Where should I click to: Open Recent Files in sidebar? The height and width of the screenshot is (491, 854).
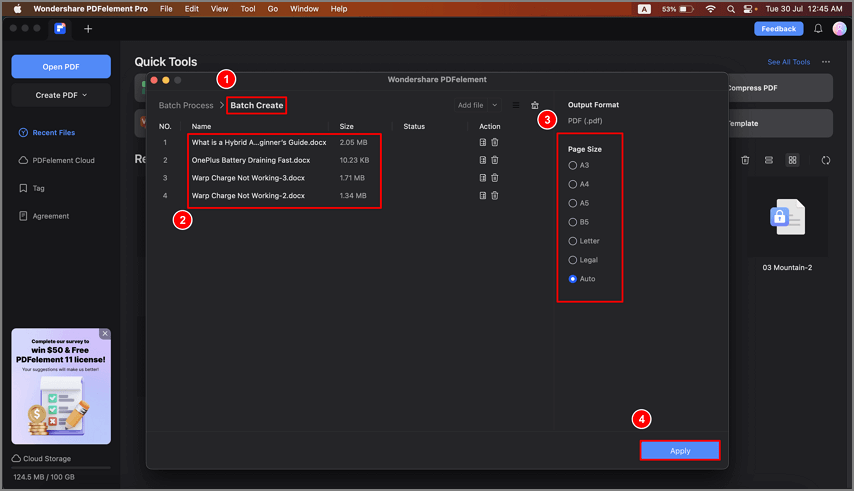point(47,132)
